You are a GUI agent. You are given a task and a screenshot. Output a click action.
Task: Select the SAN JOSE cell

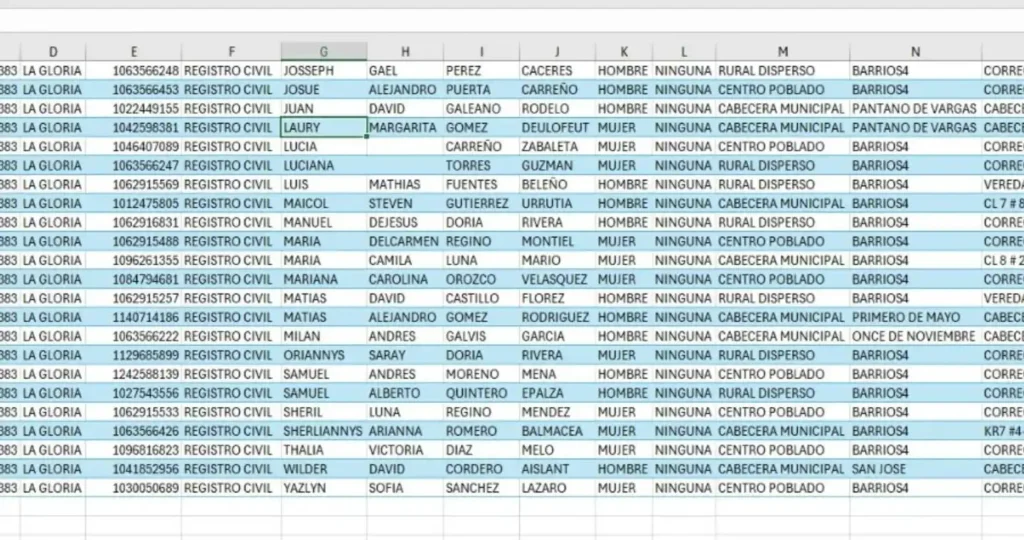pyautogui.click(x=916, y=468)
